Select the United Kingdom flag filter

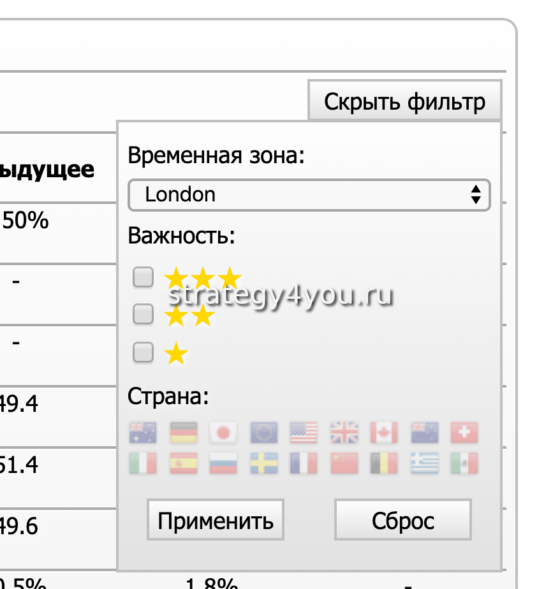[x=344, y=432]
